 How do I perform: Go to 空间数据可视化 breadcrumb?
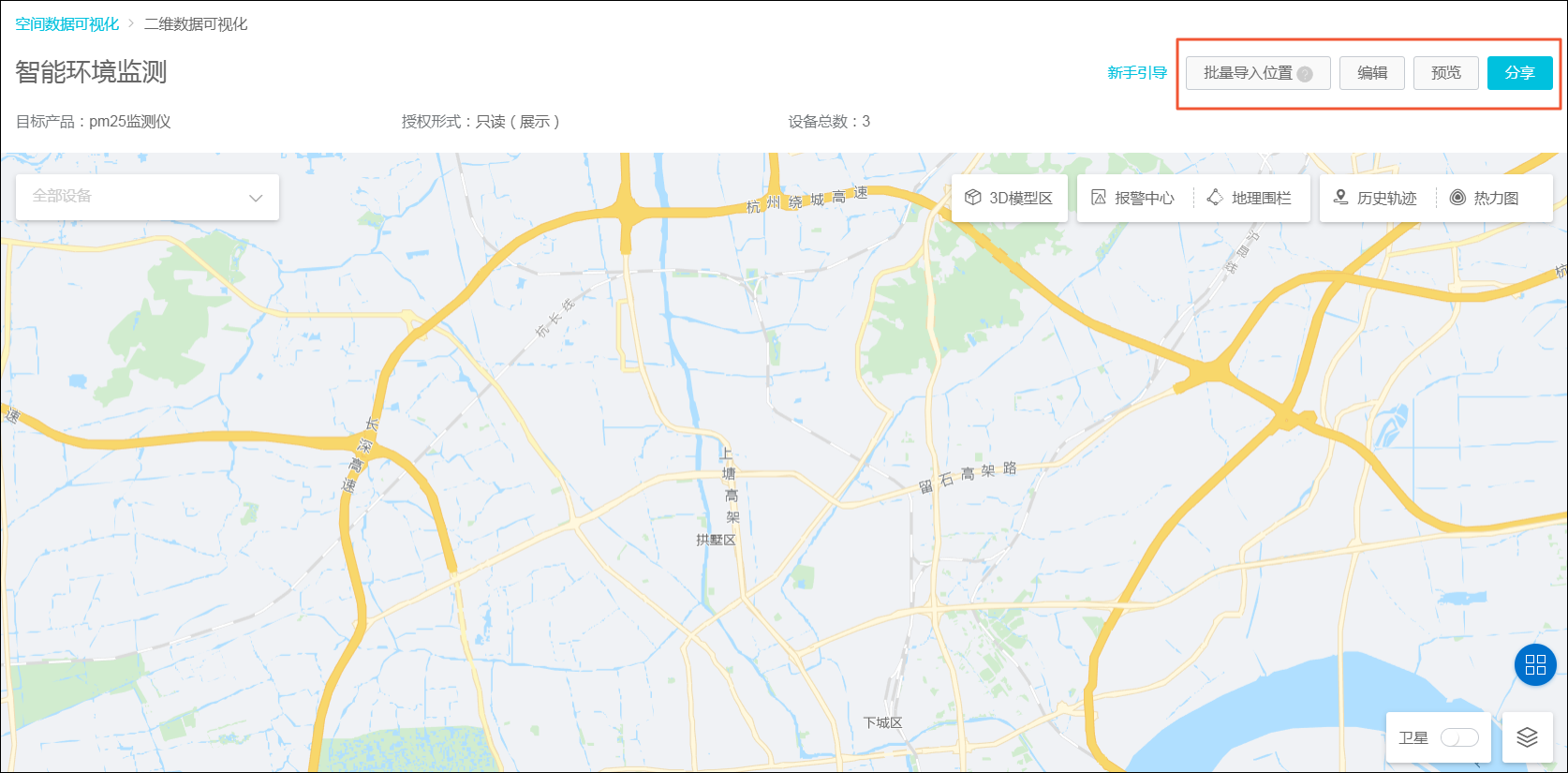(67, 24)
